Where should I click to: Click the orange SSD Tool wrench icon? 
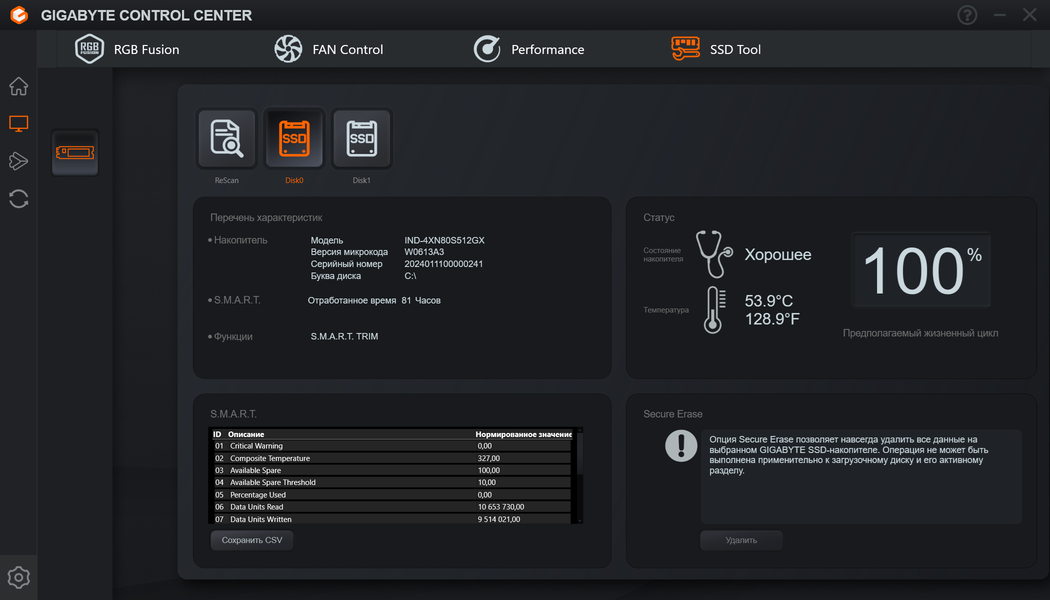coord(685,49)
